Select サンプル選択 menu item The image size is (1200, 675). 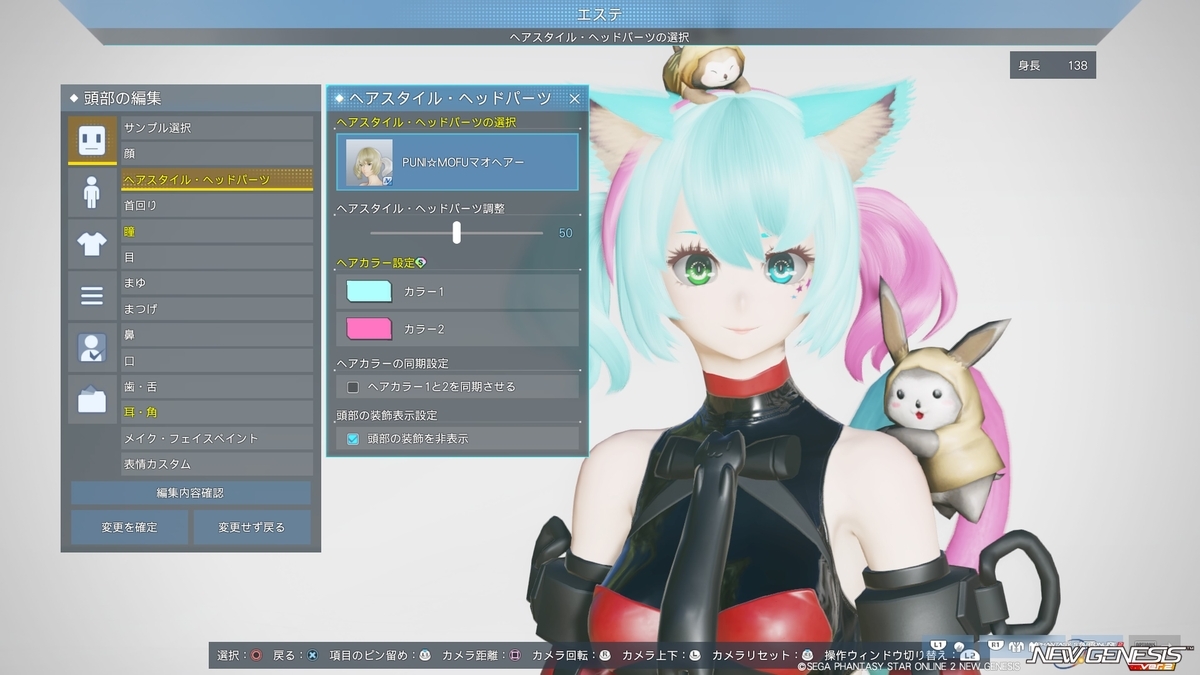pyautogui.click(x=217, y=128)
